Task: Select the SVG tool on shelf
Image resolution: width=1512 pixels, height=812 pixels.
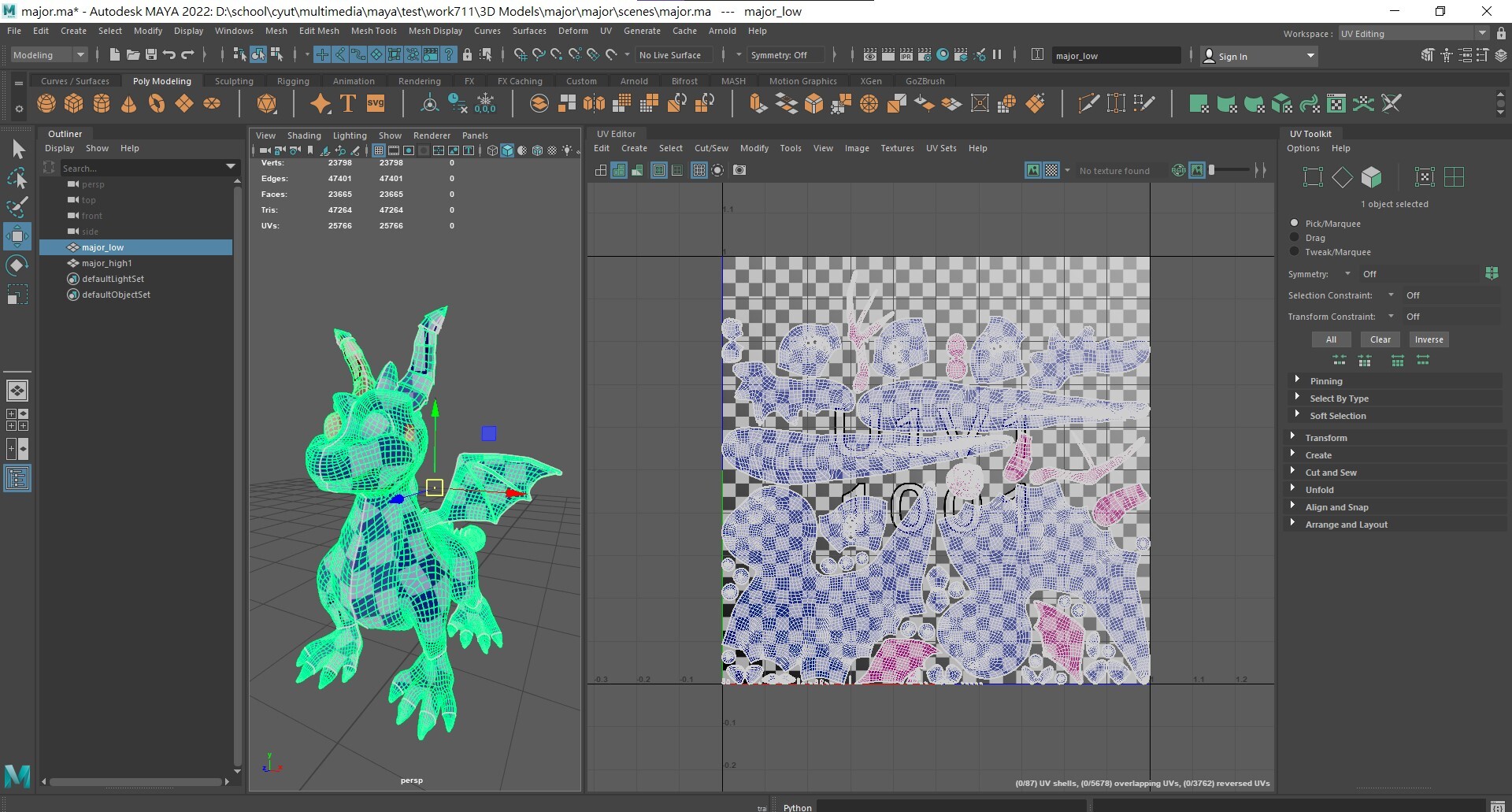Action: (376, 104)
